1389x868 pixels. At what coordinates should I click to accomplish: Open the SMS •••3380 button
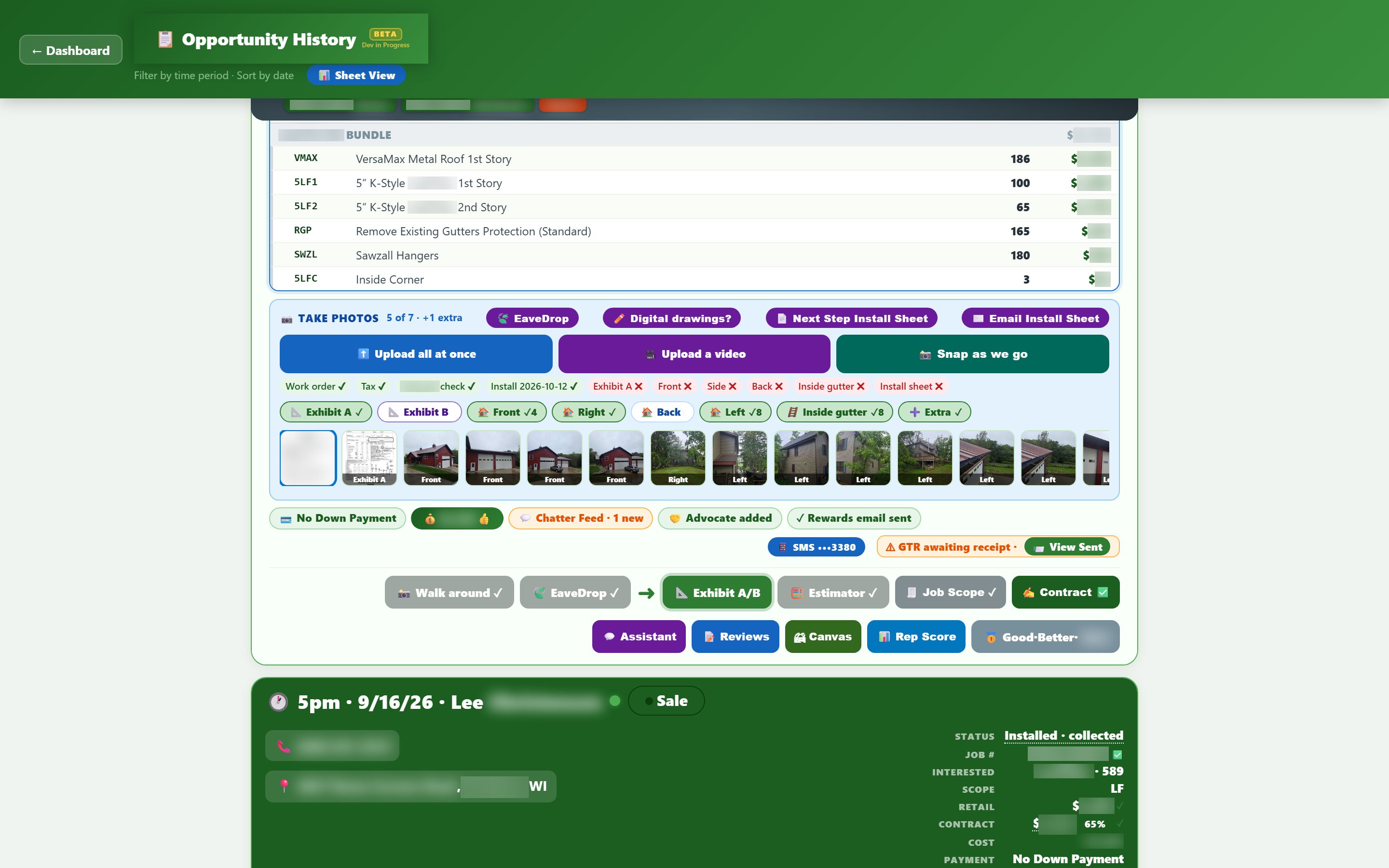point(816,547)
